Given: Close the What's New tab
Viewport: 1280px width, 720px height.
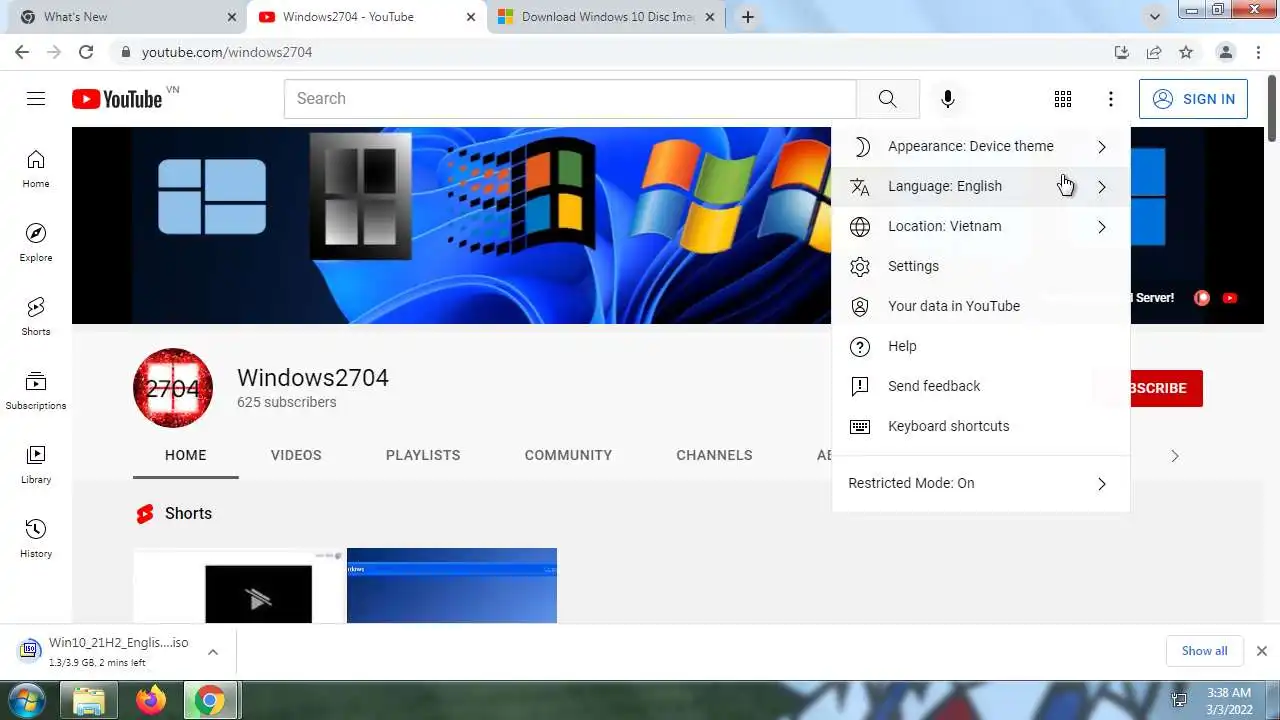Looking at the screenshot, I should click(231, 17).
